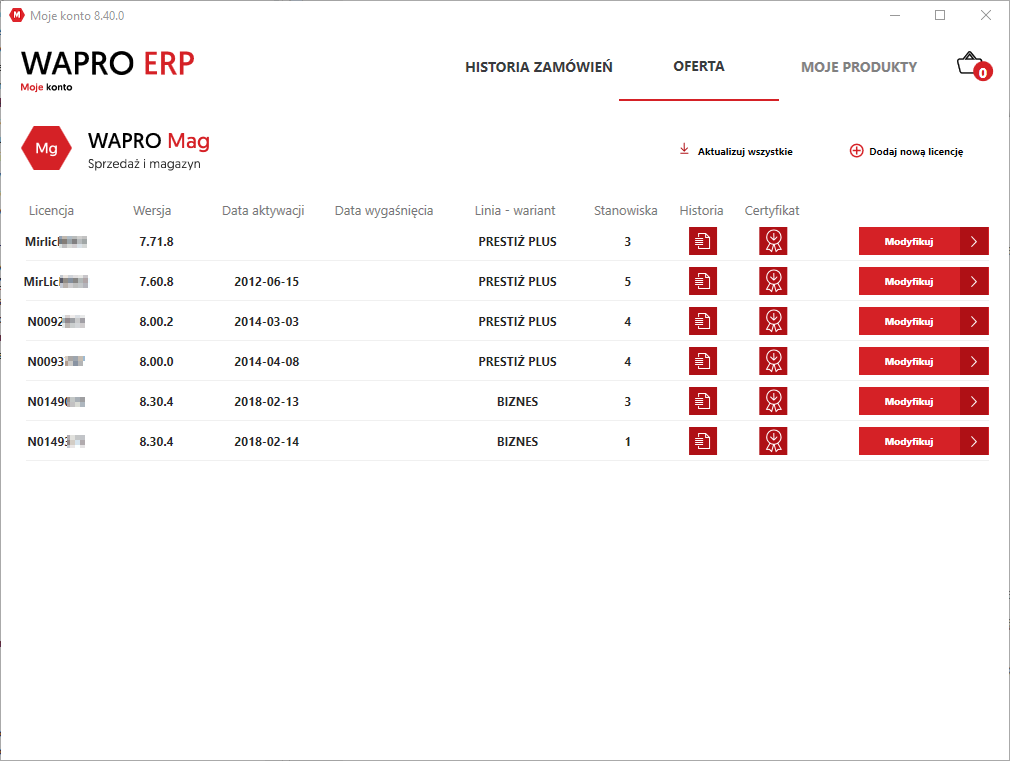
Task: Click the red Mg hexagon product icon
Action: [x=46, y=148]
